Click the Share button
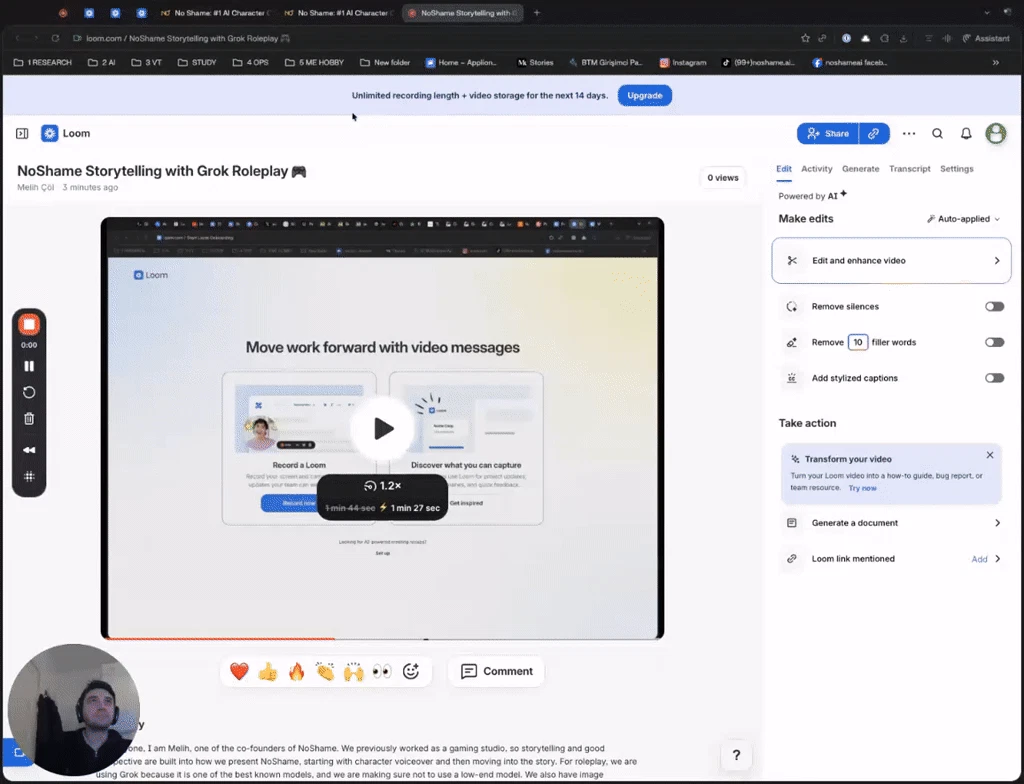Viewport: 1024px width, 784px height. (x=827, y=133)
